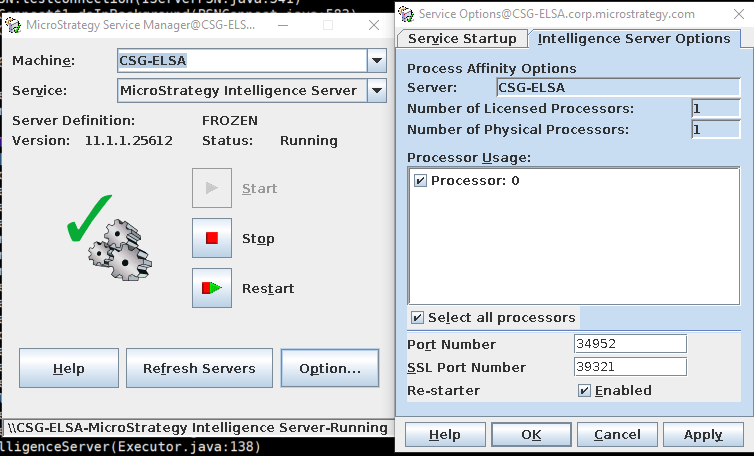Switch to the Service Startup tab
This screenshot has height=456, width=754.
click(x=462, y=38)
